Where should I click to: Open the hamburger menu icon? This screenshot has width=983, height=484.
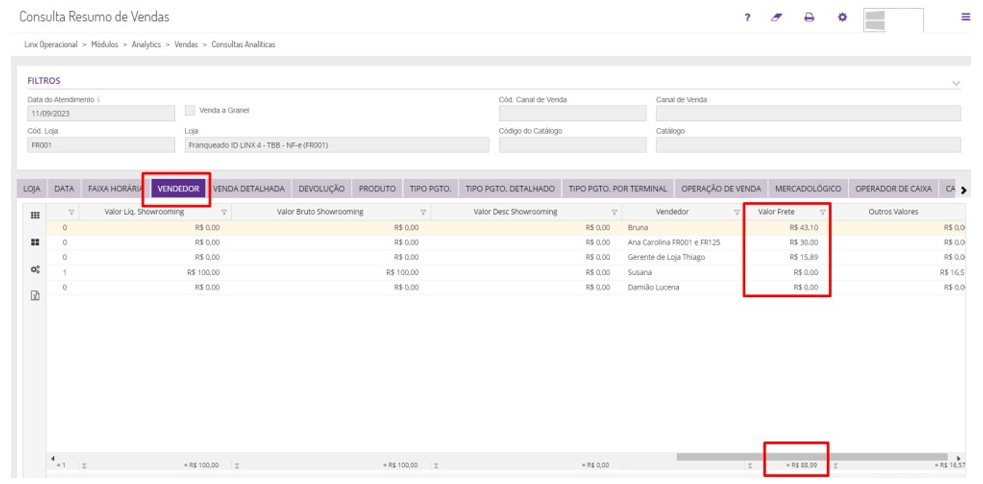click(x=965, y=18)
